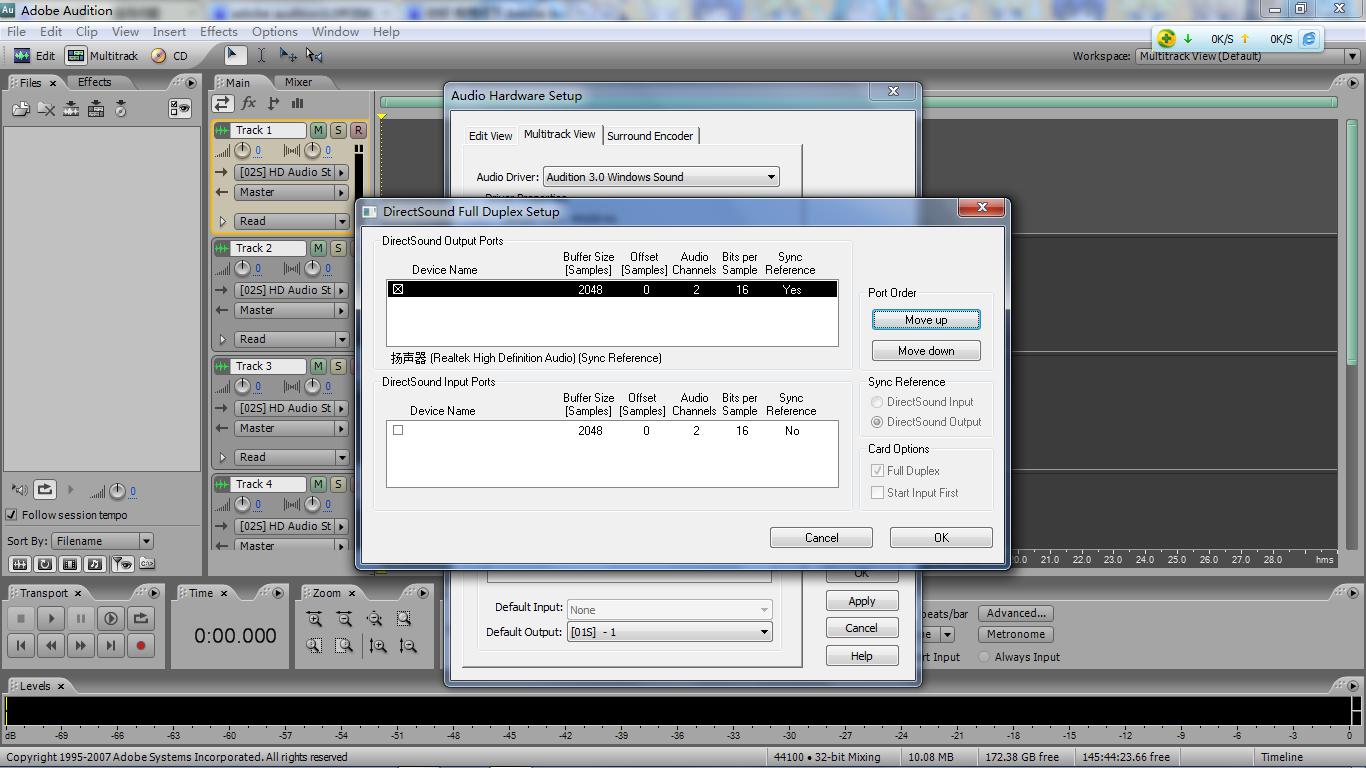Screen dimensions: 1366x768
Task: Click OK in DirectSound Full Duplex Setup
Action: [941, 538]
